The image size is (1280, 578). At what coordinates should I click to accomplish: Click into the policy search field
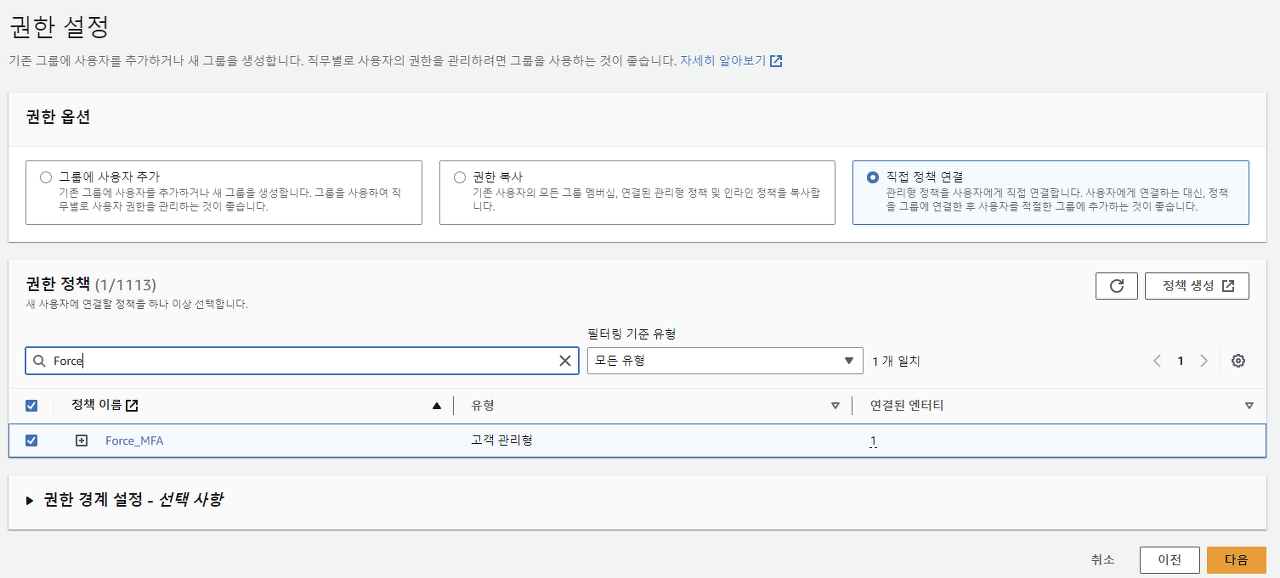300,361
